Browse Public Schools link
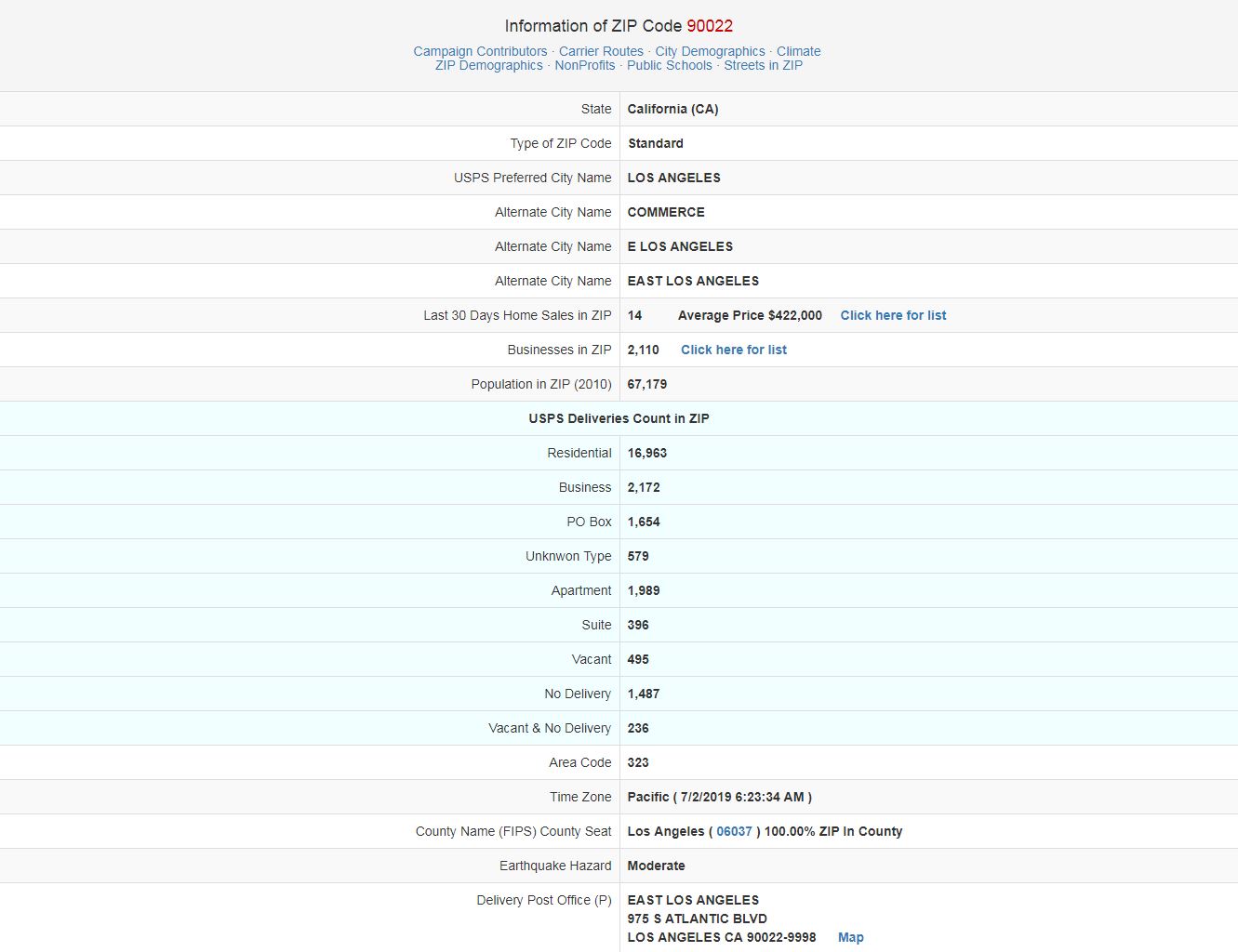The image size is (1238, 952). [x=670, y=65]
